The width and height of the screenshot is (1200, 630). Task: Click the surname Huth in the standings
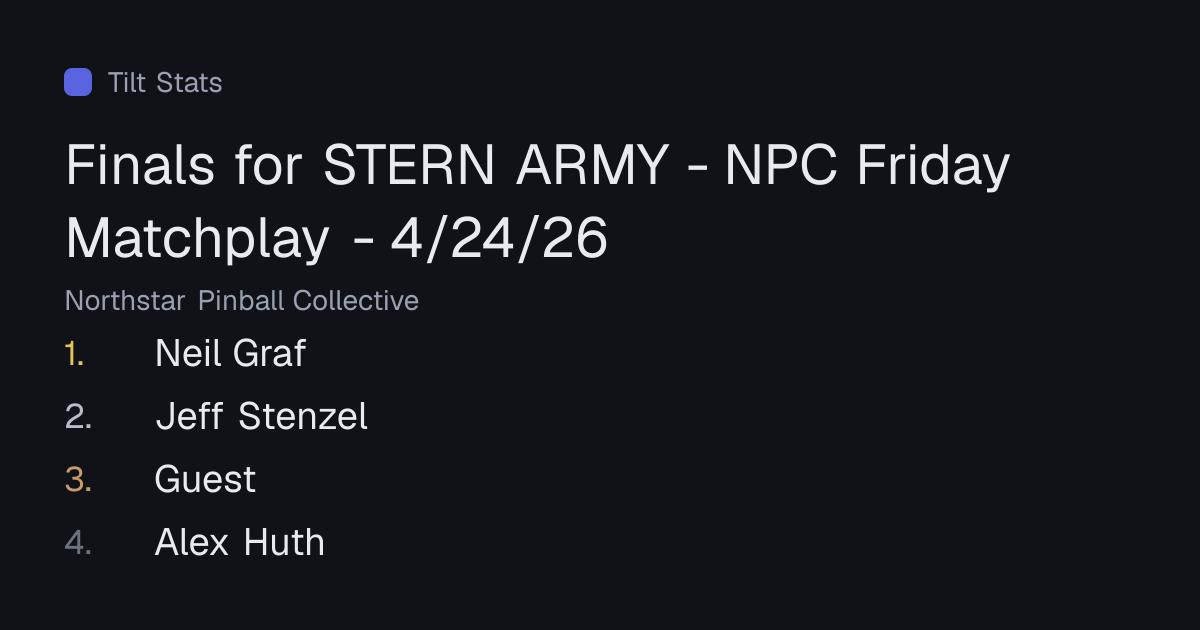point(284,542)
